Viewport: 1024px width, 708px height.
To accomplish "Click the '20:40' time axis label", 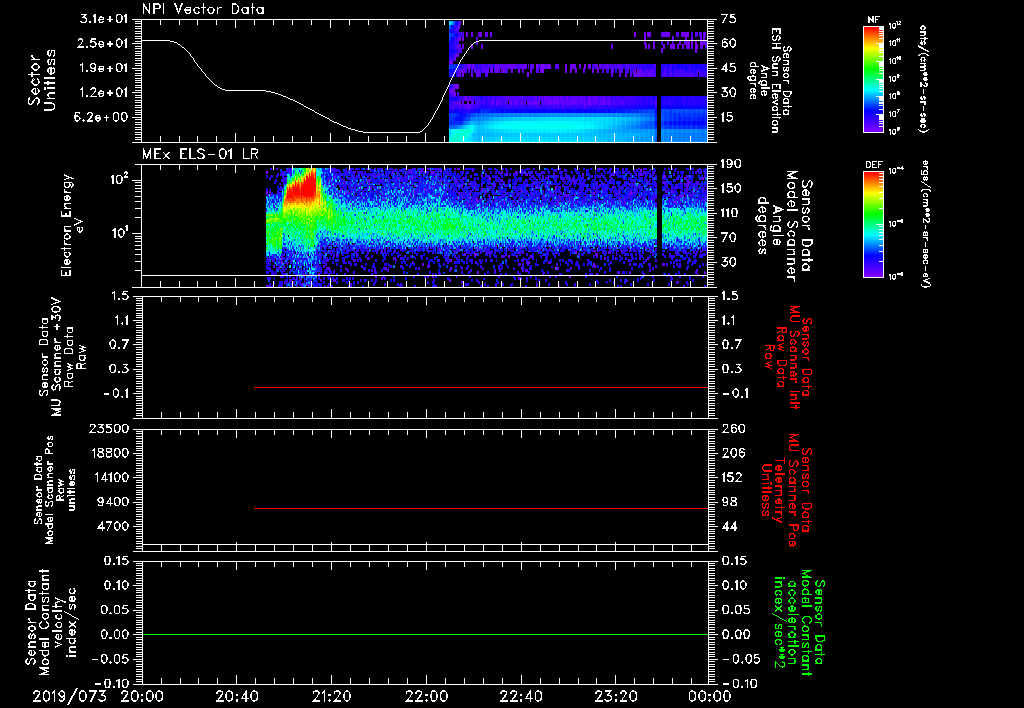I will (x=236, y=696).
